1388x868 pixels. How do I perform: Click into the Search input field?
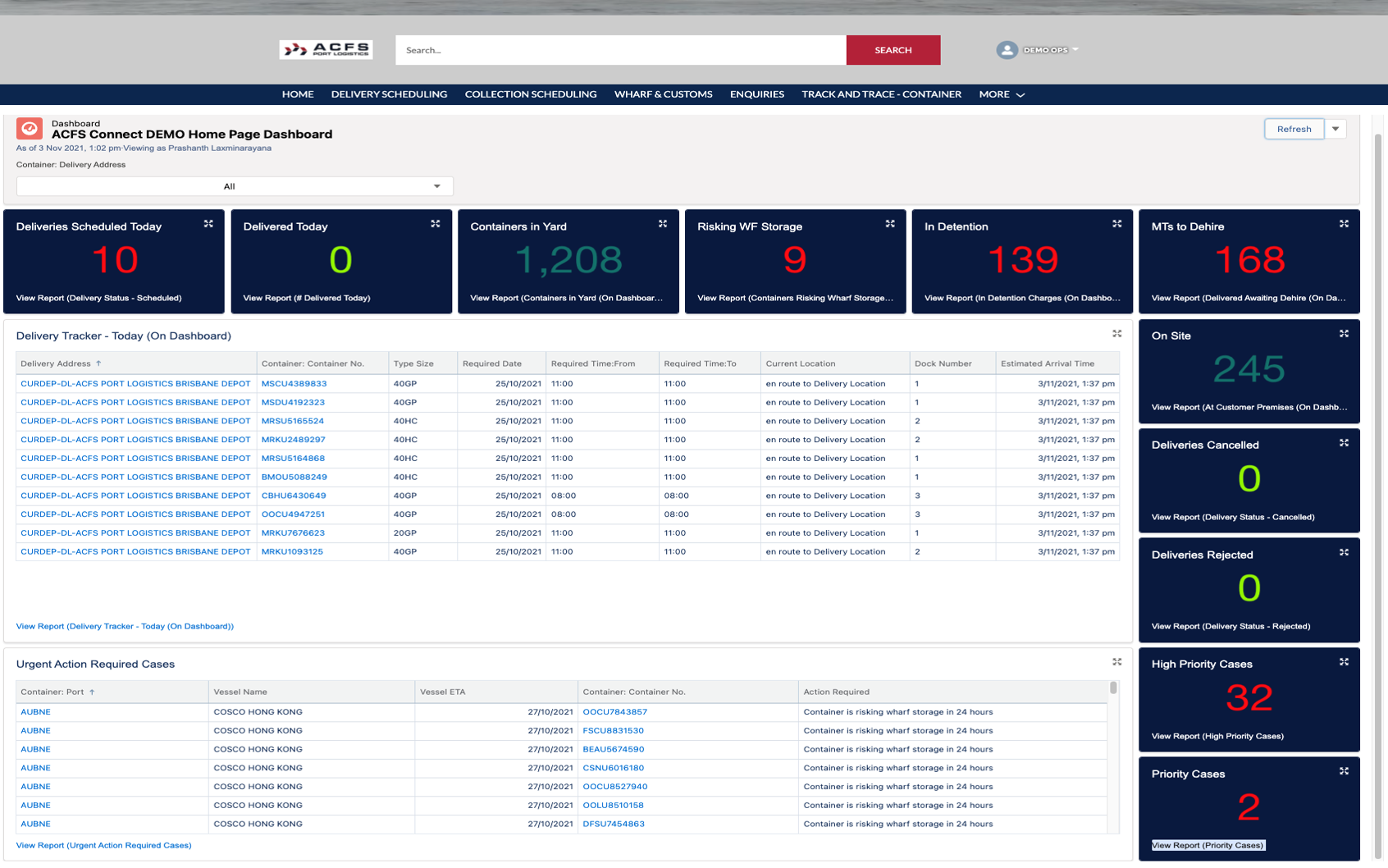click(620, 50)
